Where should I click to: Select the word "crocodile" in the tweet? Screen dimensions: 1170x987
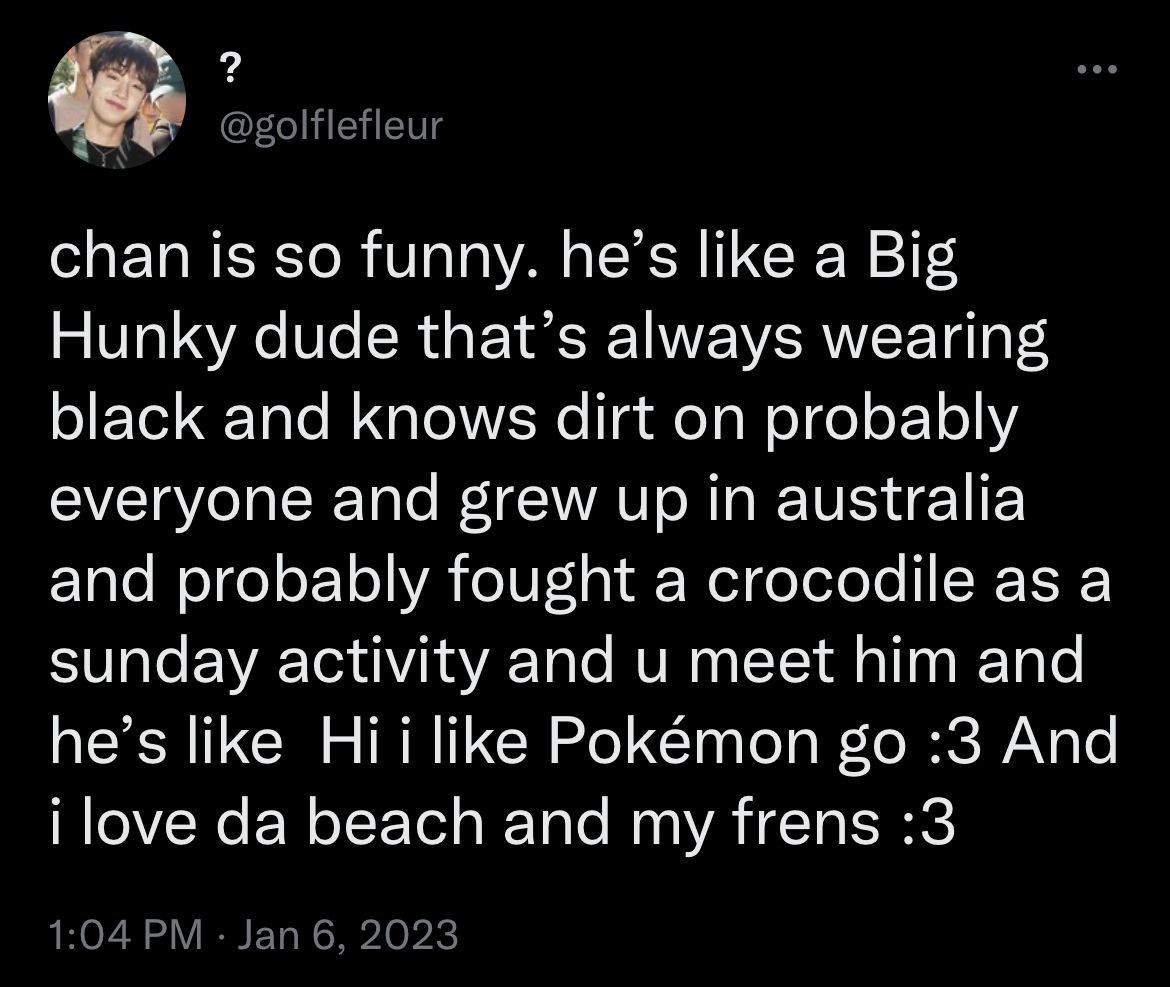click(x=840, y=581)
